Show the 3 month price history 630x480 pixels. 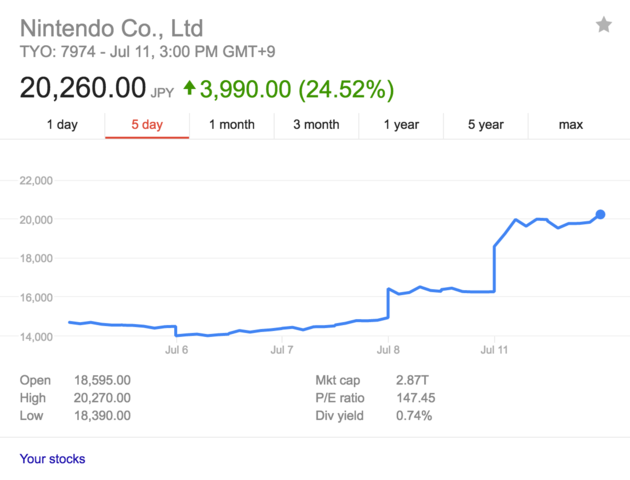pos(316,125)
